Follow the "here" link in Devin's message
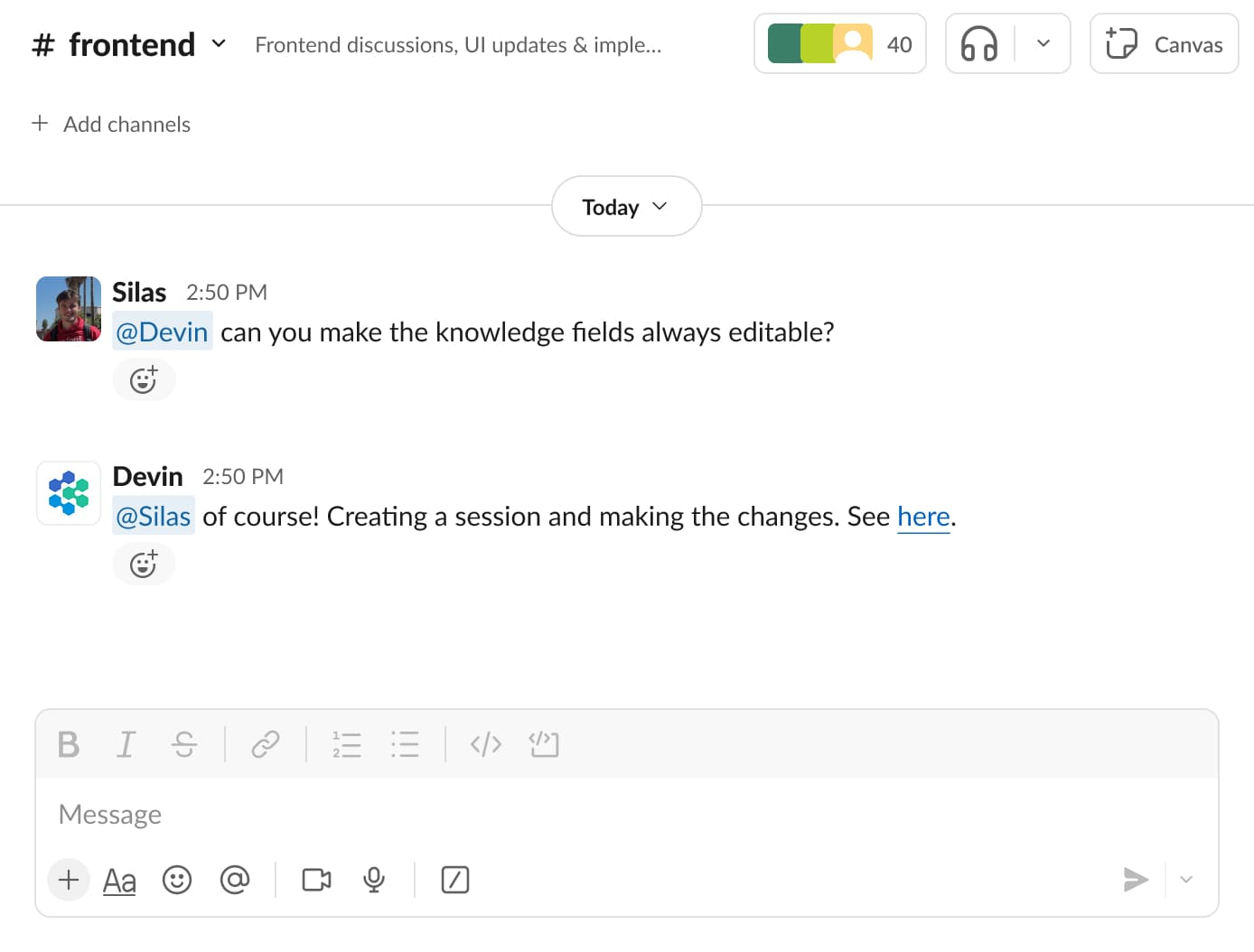 pos(923,516)
